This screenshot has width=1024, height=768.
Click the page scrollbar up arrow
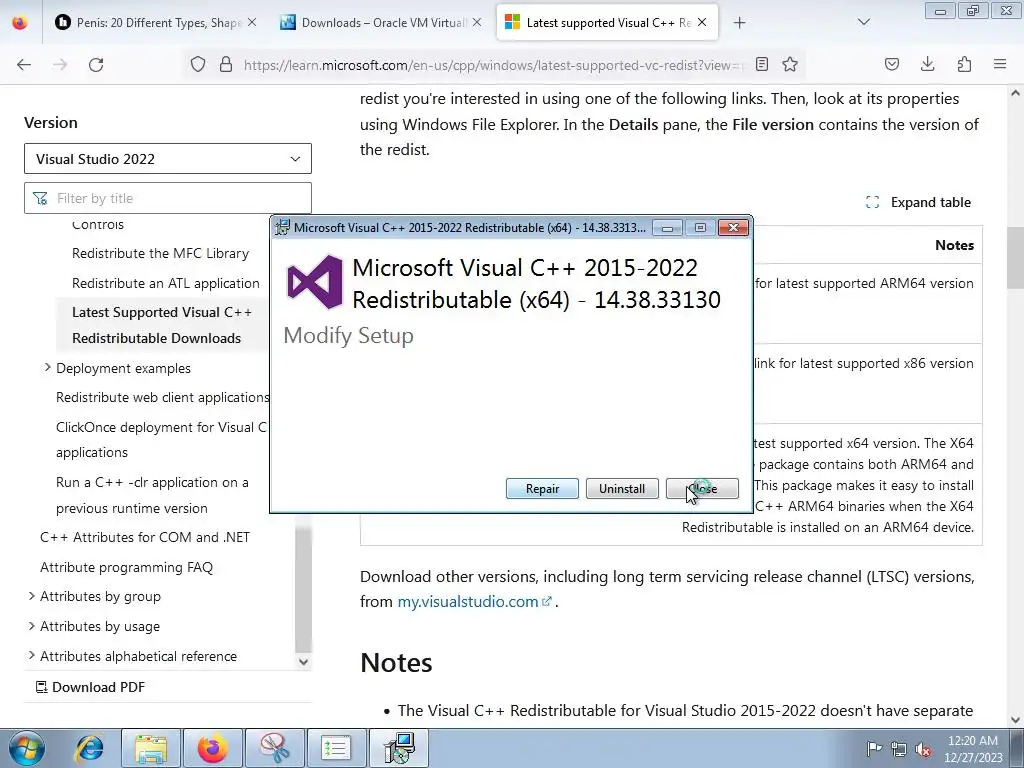click(1016, 93)
